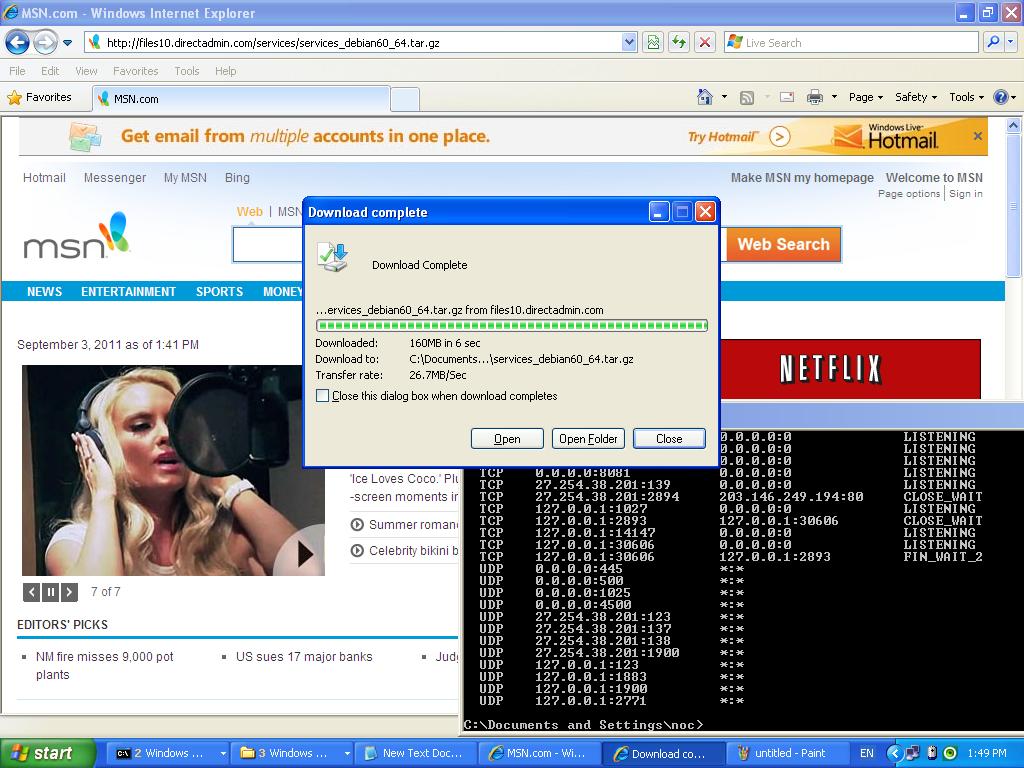
Task: Select the NEWS navigation tab
Action: 44,292
